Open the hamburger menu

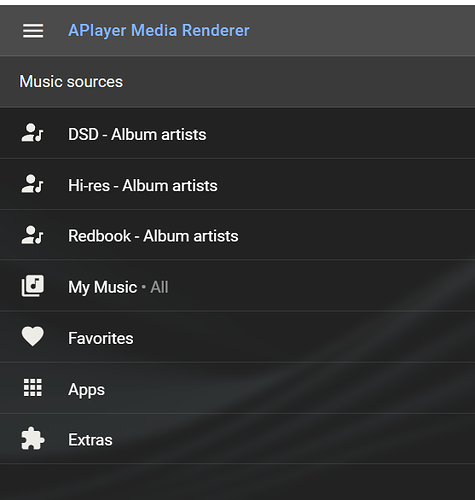[33, 31]
